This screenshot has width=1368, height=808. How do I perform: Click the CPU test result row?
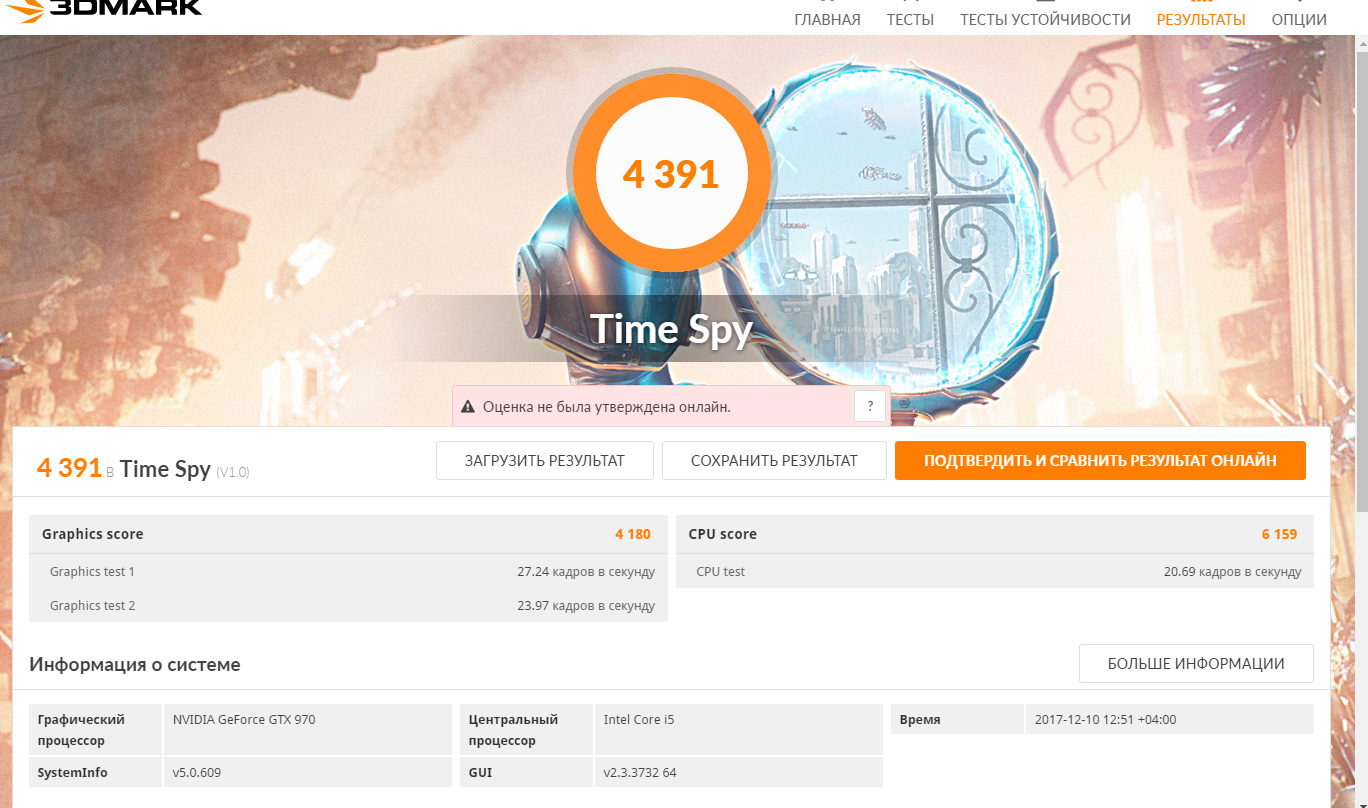coord(995,571)
